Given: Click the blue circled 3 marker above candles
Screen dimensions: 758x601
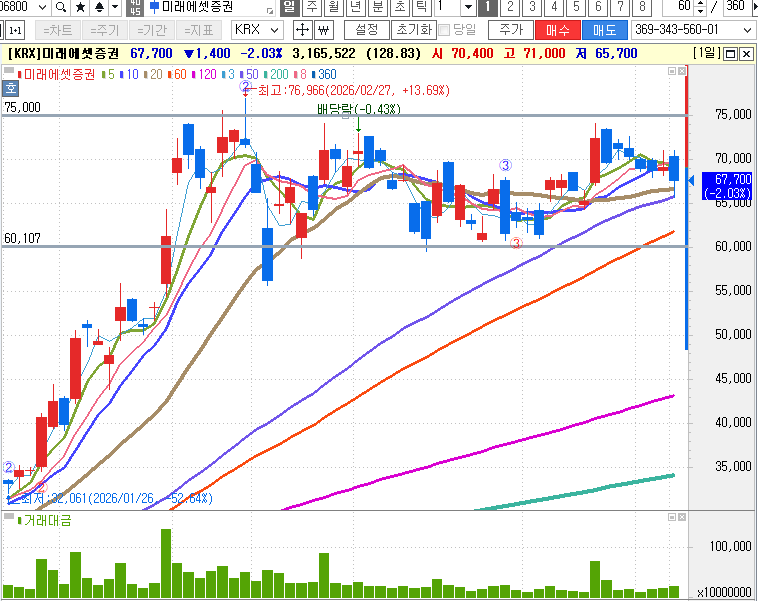Looking at the screenshot, I should (505, 165).
